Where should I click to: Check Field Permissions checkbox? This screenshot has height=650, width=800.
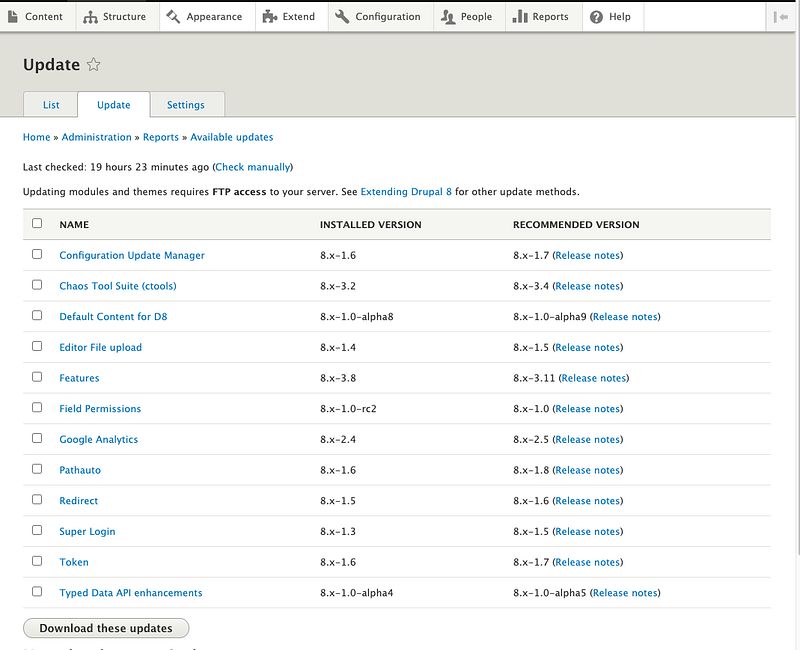pos(37,407)
